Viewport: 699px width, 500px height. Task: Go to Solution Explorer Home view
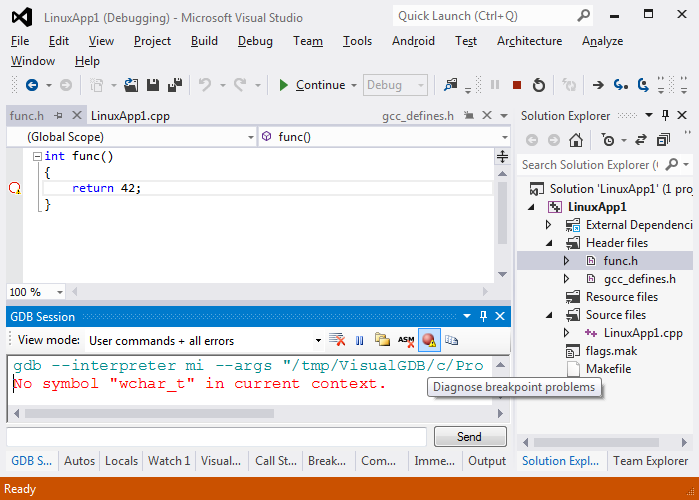(576, 140)
